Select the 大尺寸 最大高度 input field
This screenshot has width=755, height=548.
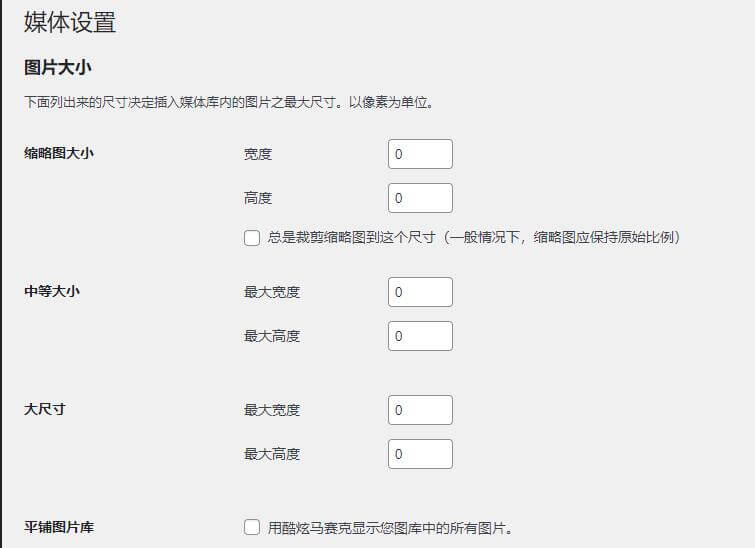click(x=420, y=454)
